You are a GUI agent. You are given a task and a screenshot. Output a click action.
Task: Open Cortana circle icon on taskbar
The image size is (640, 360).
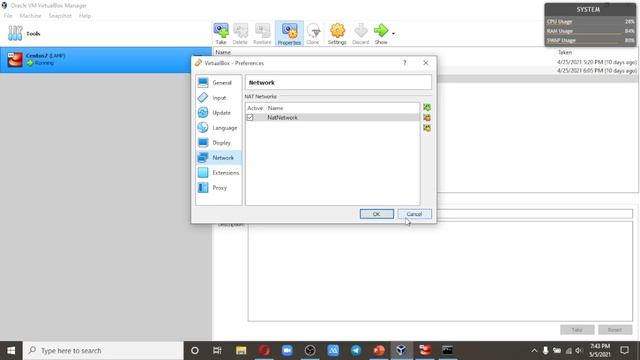click(195, 351)
